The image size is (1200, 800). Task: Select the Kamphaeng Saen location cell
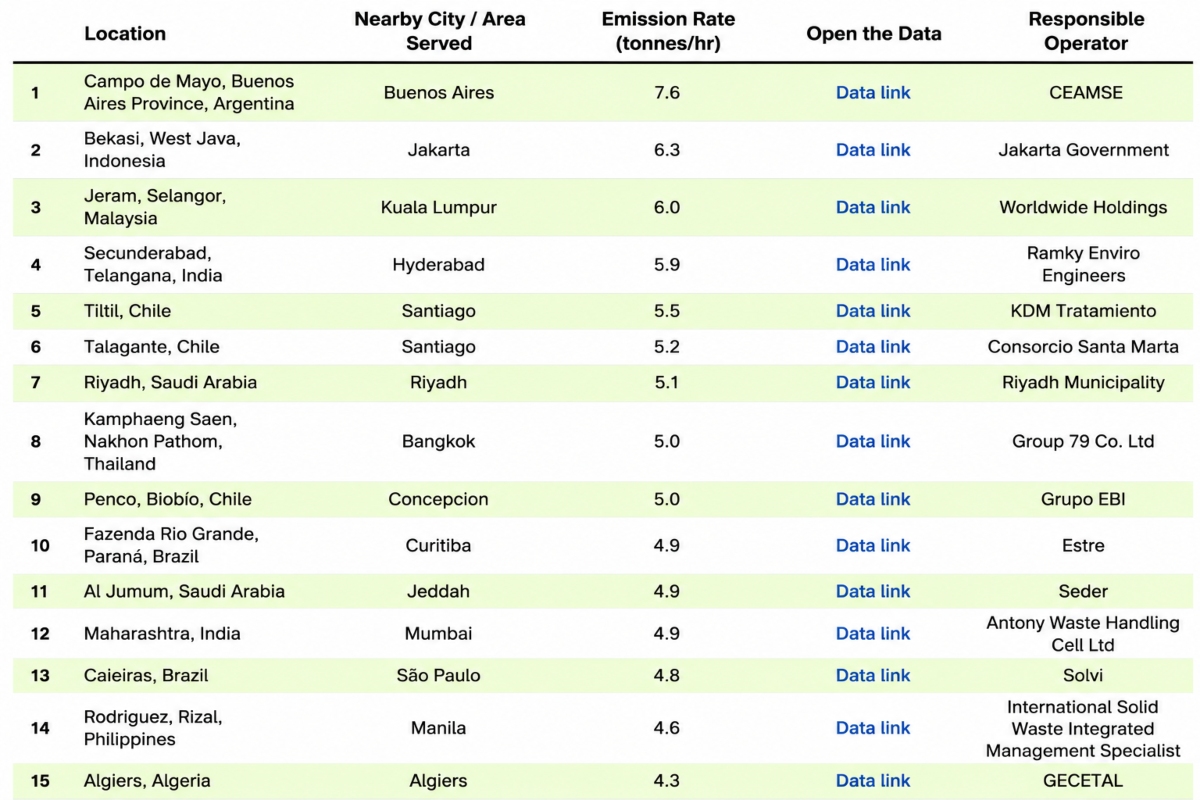pyautogui.click(x=160, y=441)
